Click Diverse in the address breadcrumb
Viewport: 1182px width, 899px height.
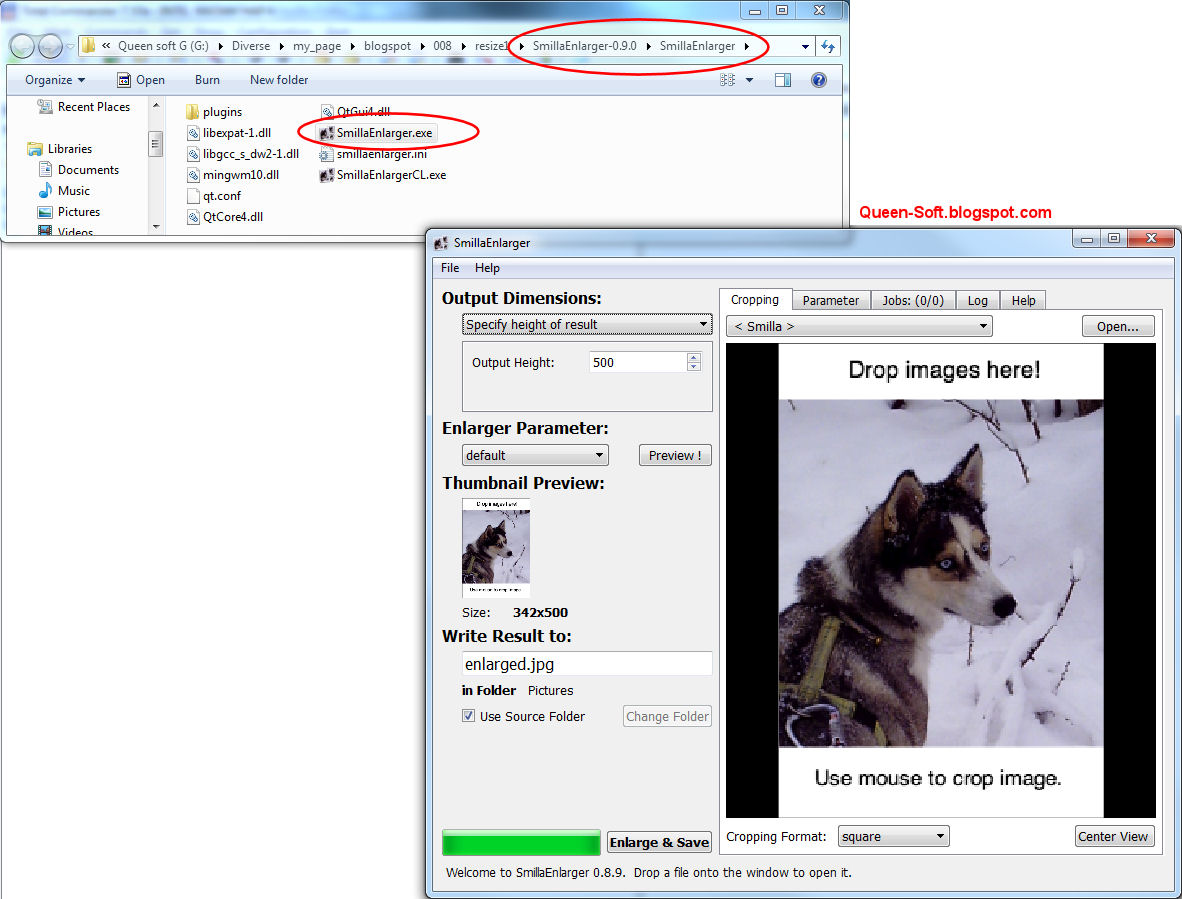[x=251, y=47]
